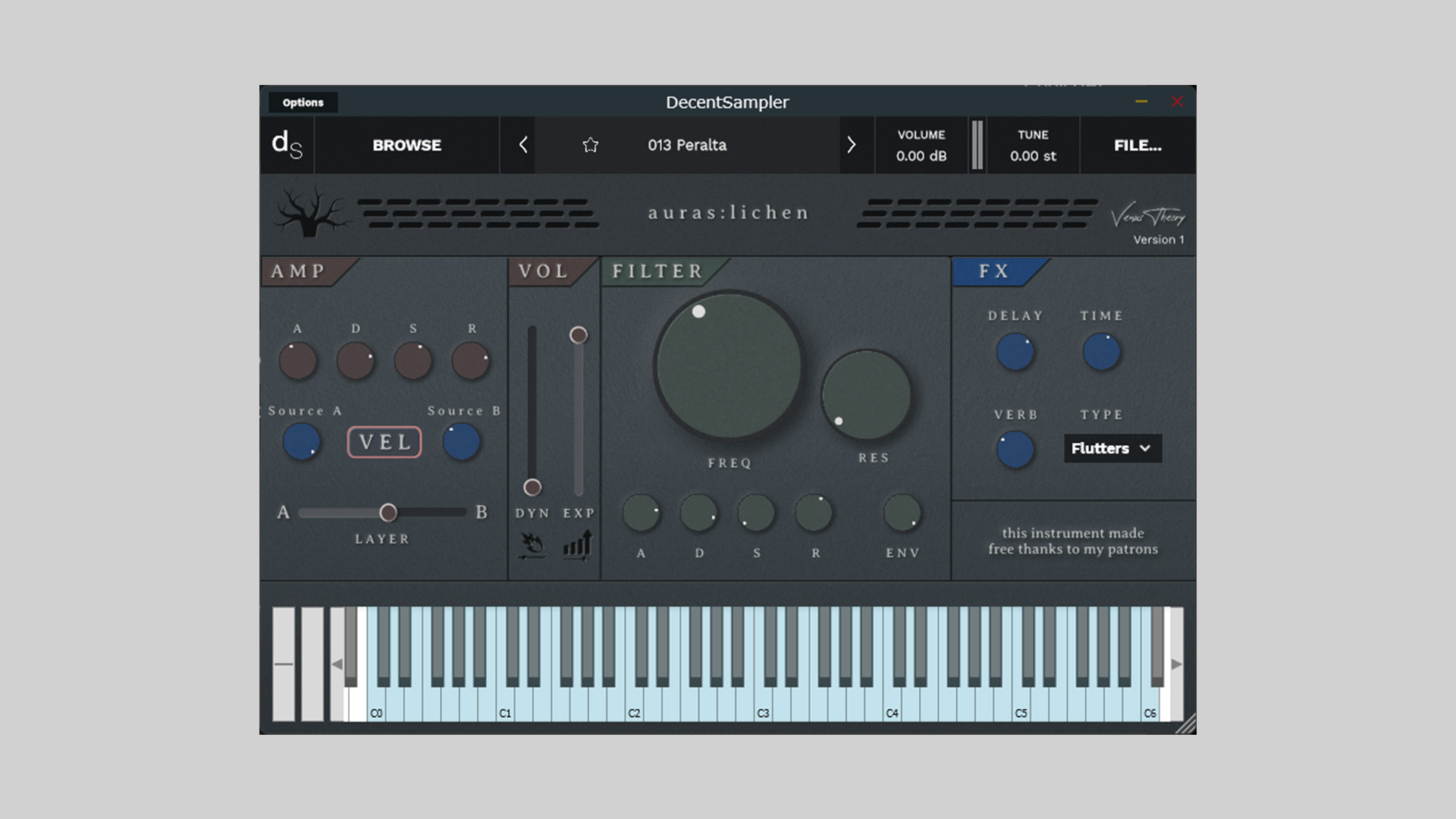Click the Source A blue knob

tap(301, 442)
